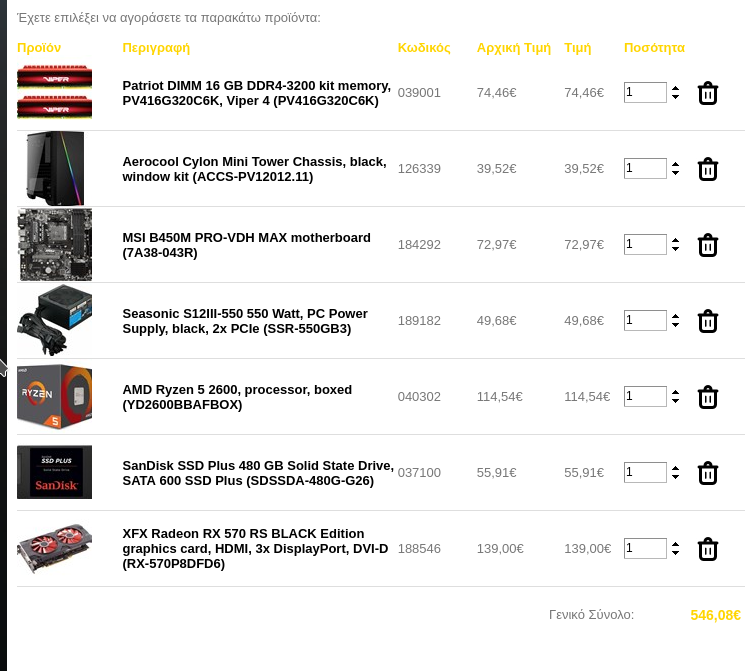Viewport: 750px width, 671px height.
Task: Increase quantity of XFX Radeon RX 570
Action: (x=675, y=545)
